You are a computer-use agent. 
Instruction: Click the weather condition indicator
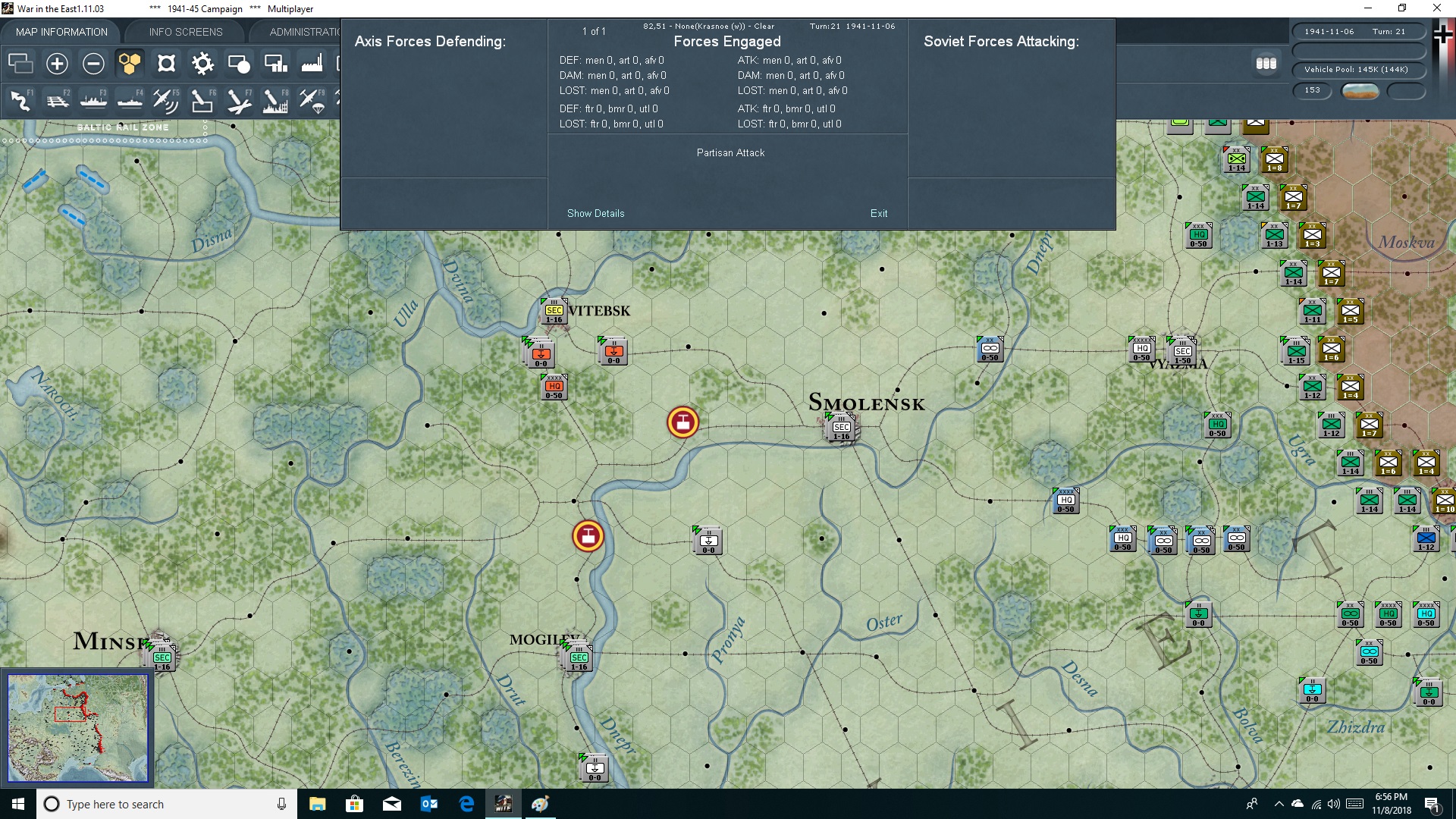(1360, 91)
